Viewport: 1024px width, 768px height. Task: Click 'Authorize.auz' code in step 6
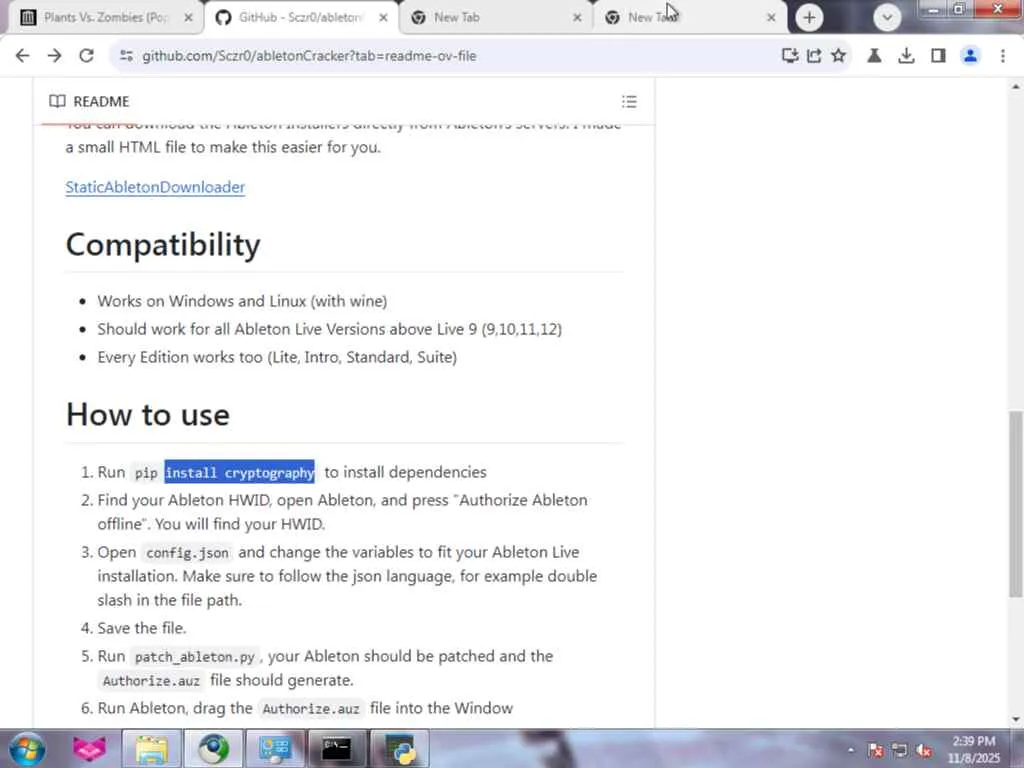(x=311, y=709)
